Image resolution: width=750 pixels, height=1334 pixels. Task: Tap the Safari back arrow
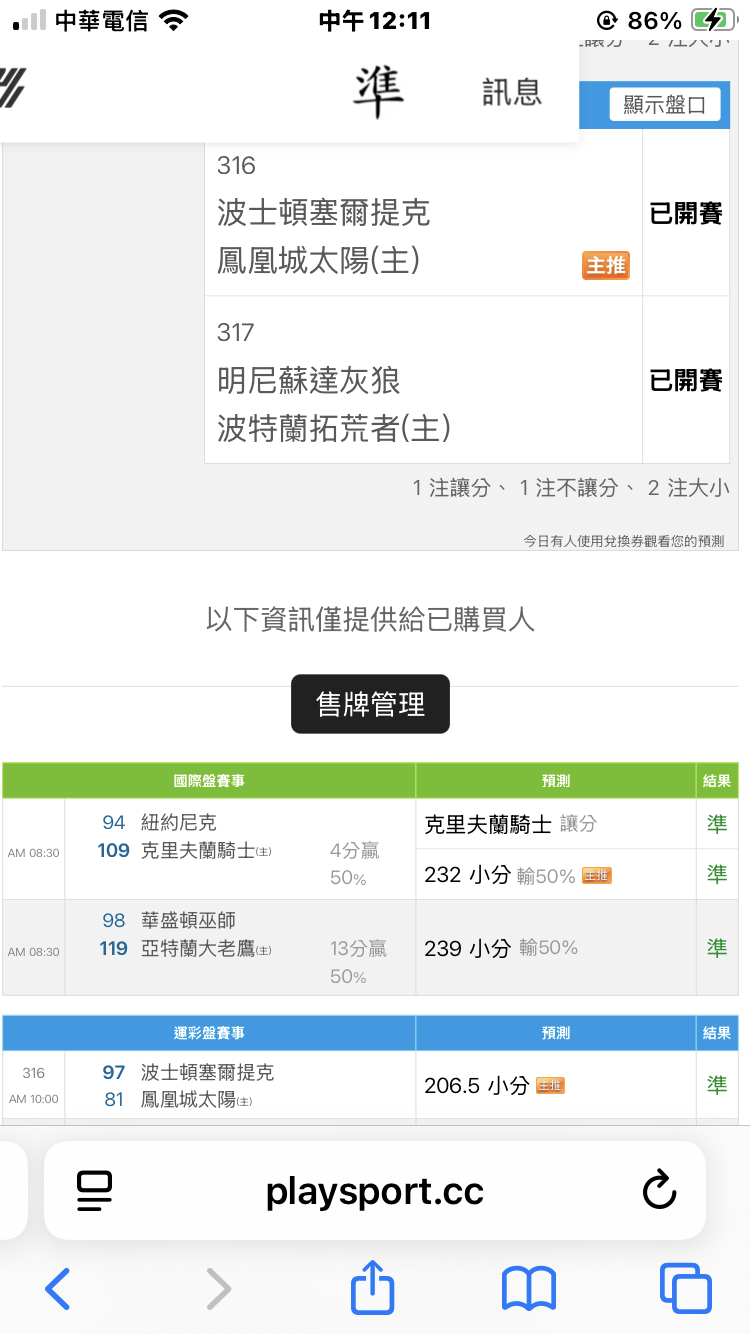pyautogui.click(x=58, y=1288)
